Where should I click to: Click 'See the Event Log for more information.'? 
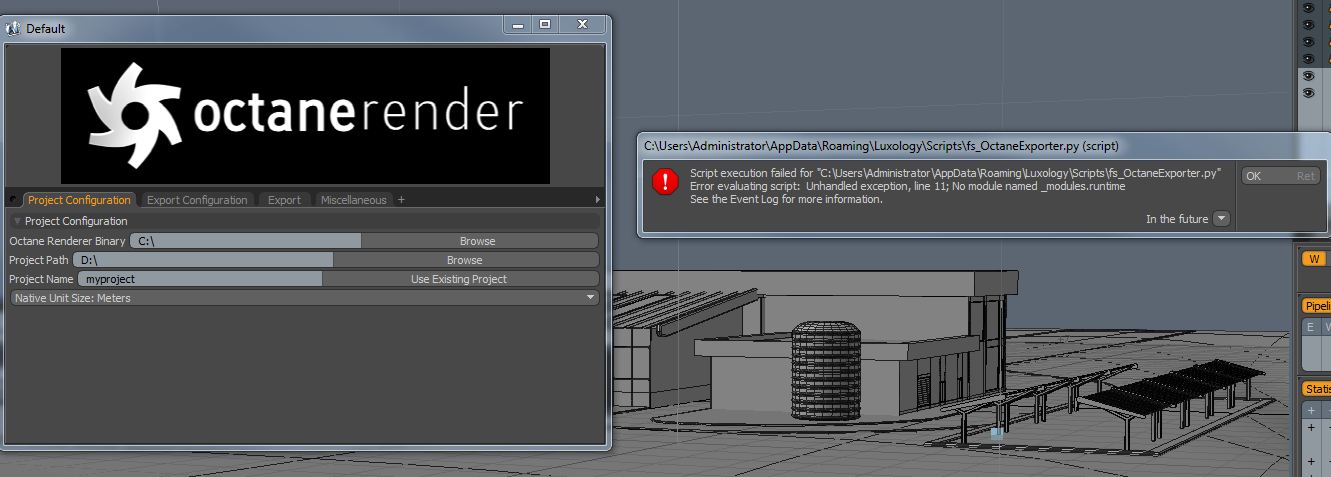pyautogui.click(x=786, y=199)
